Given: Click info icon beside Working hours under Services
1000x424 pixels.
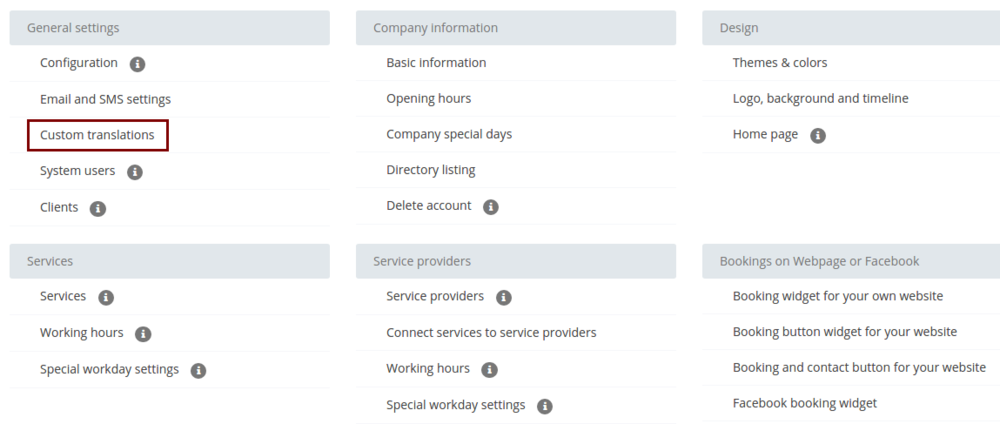Looking at the screenshot, I should point(143,333).
